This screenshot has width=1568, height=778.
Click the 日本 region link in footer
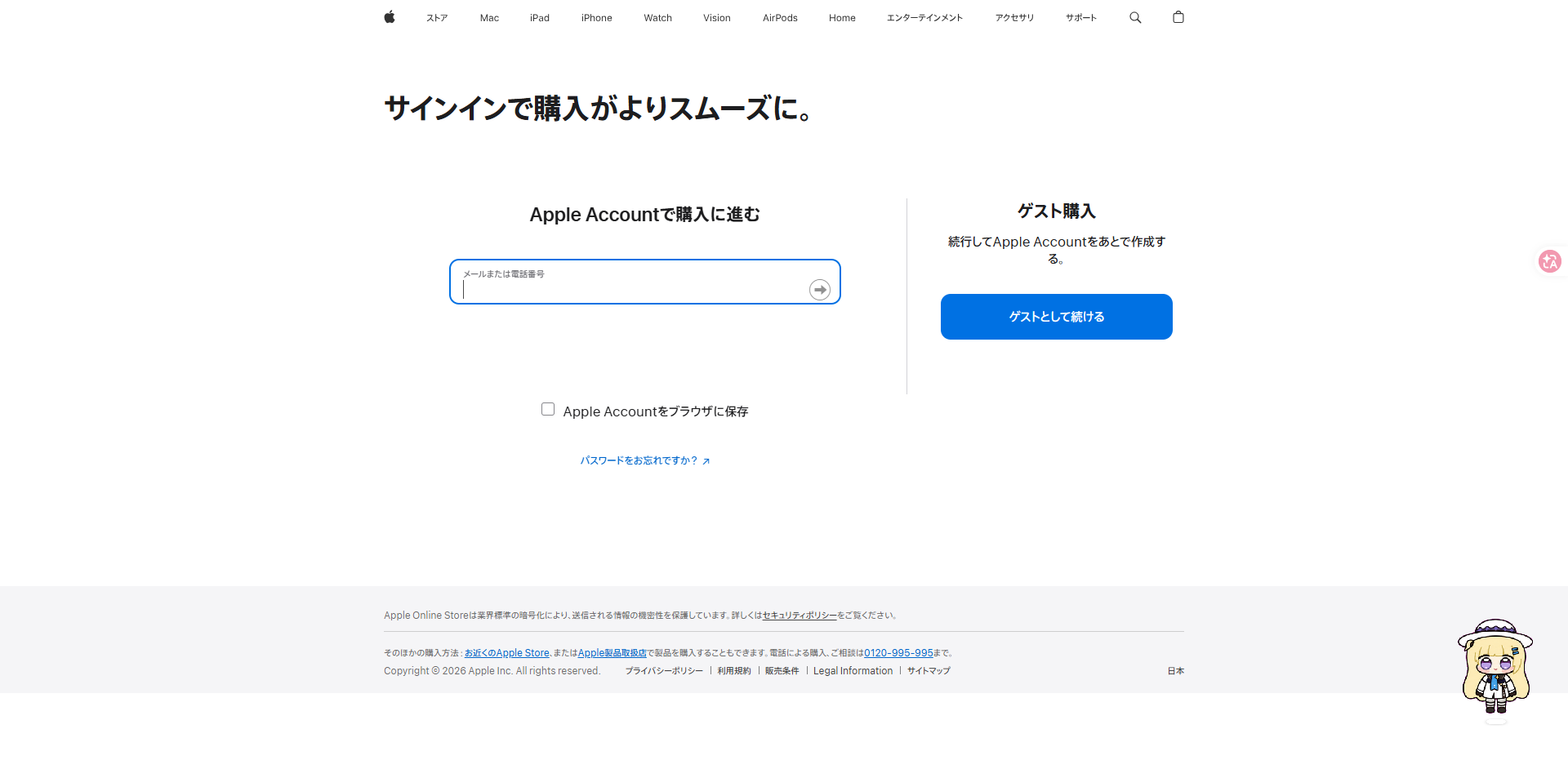[1175, 671]
